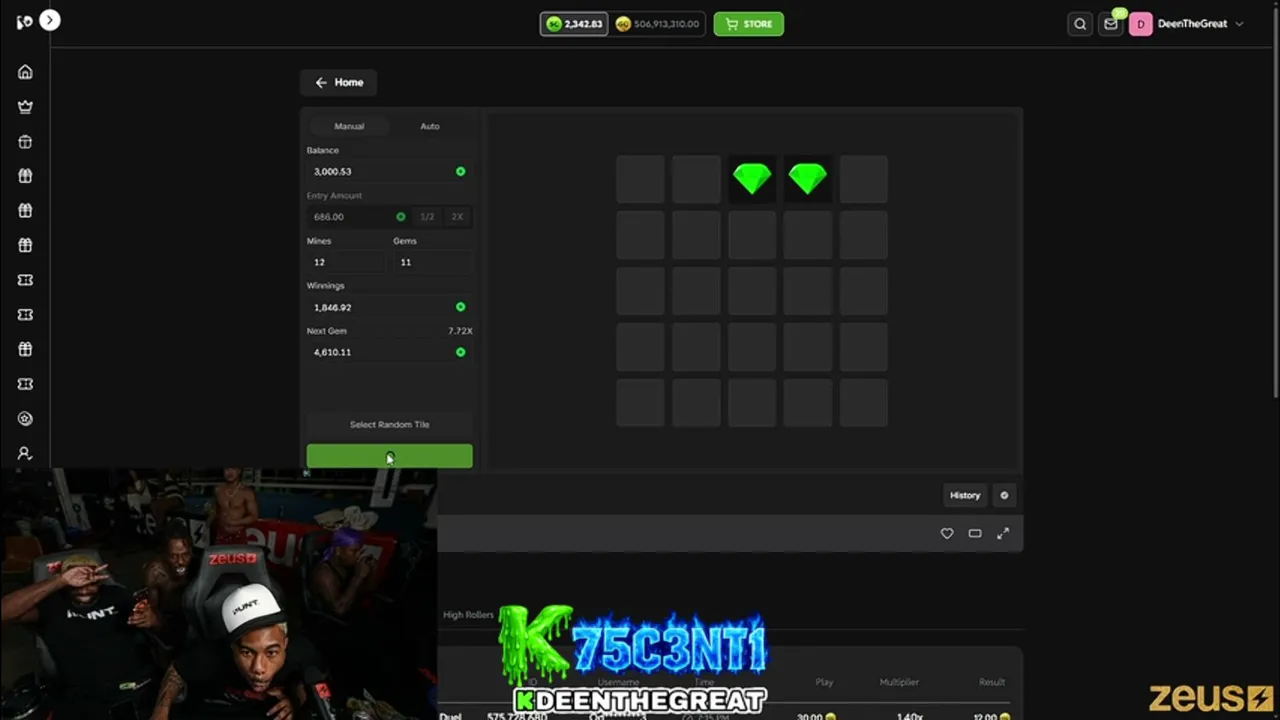This screenshot has width=1280, height=720.
Task: Click the Mines field showing 12
Action: (x=346, y=262)
